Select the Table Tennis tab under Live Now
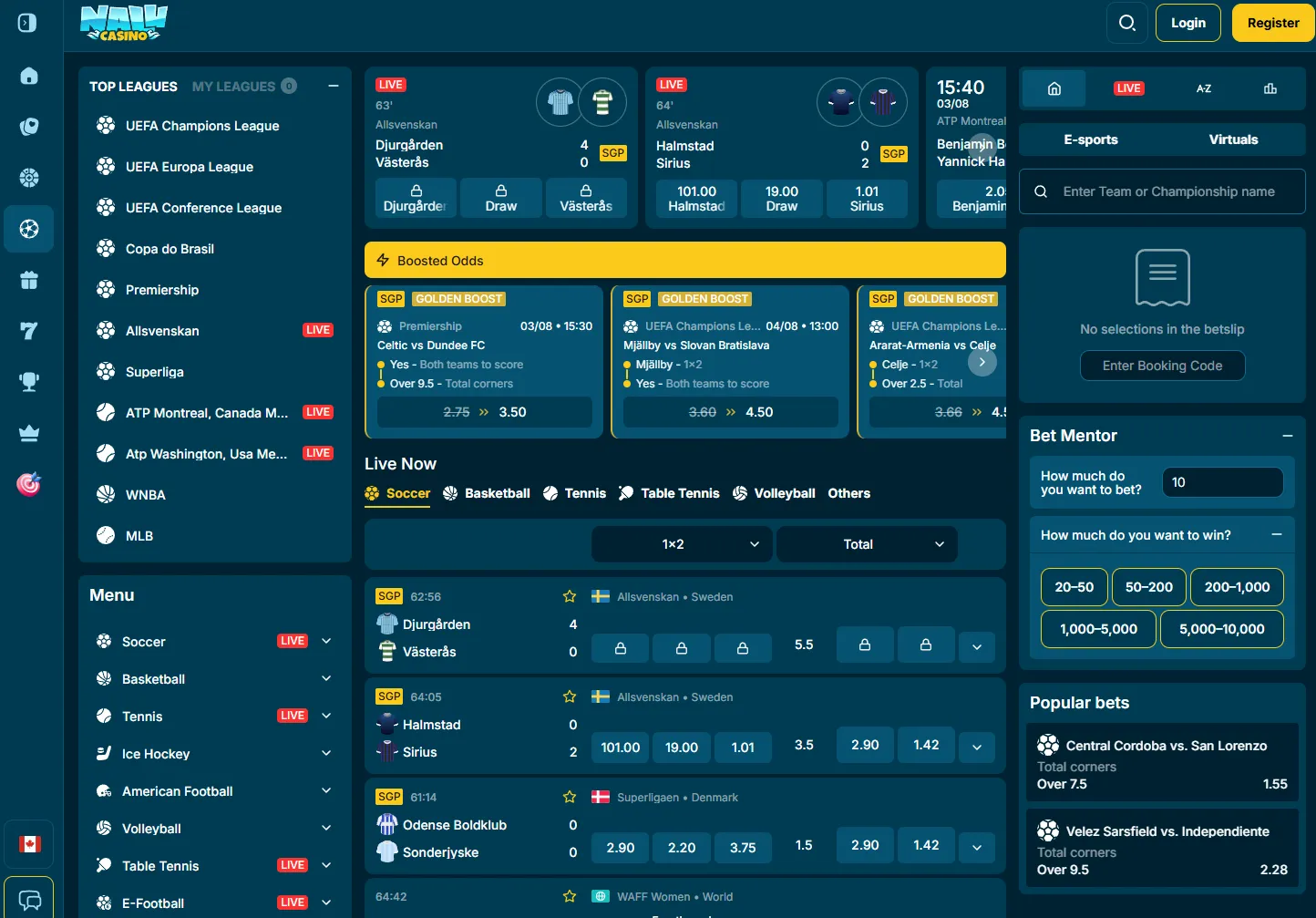Image resolution: width=1316 pixels, height=918 pixels. 669,493
